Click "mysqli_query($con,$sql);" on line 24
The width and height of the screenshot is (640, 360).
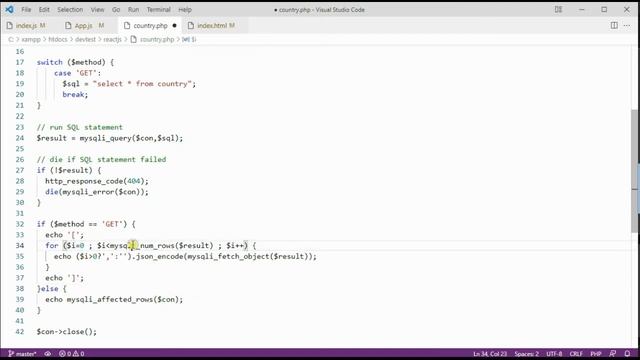[131, 138]
